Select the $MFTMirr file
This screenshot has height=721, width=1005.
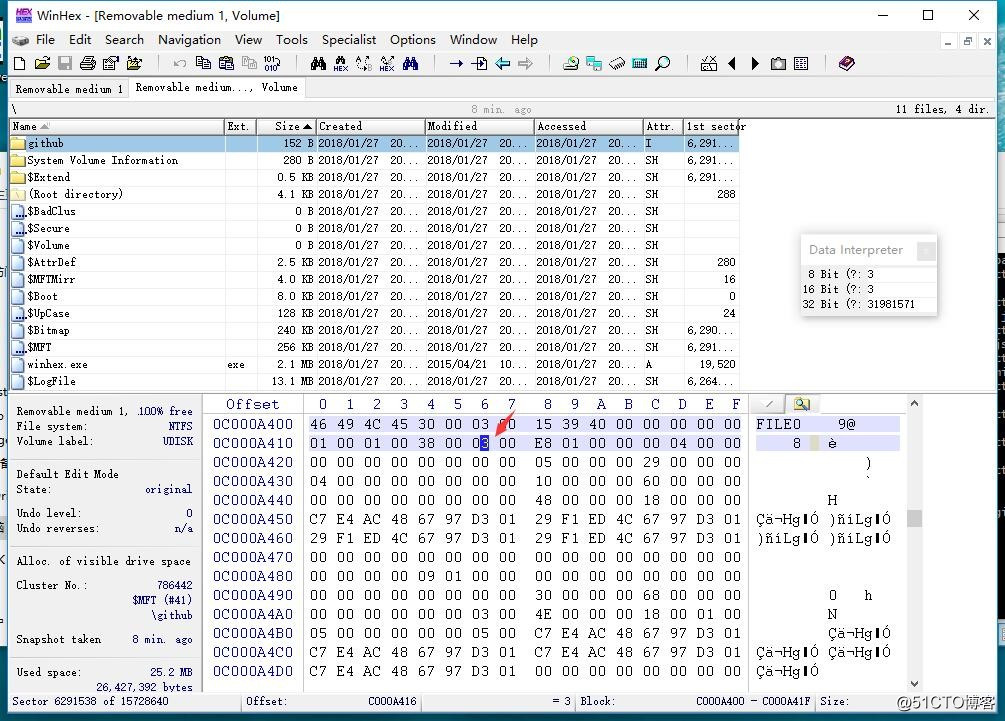point(374,279)
